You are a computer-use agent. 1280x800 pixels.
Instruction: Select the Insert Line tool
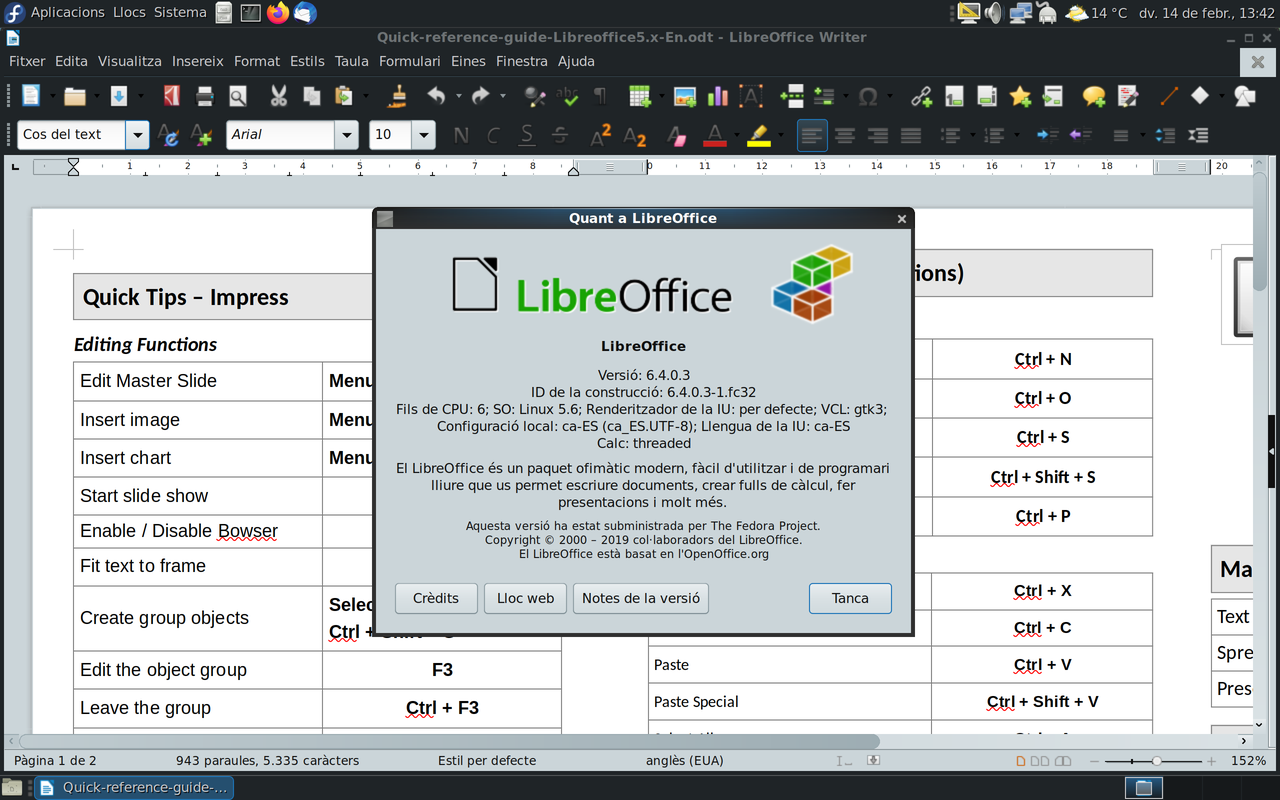point(1168,96)
